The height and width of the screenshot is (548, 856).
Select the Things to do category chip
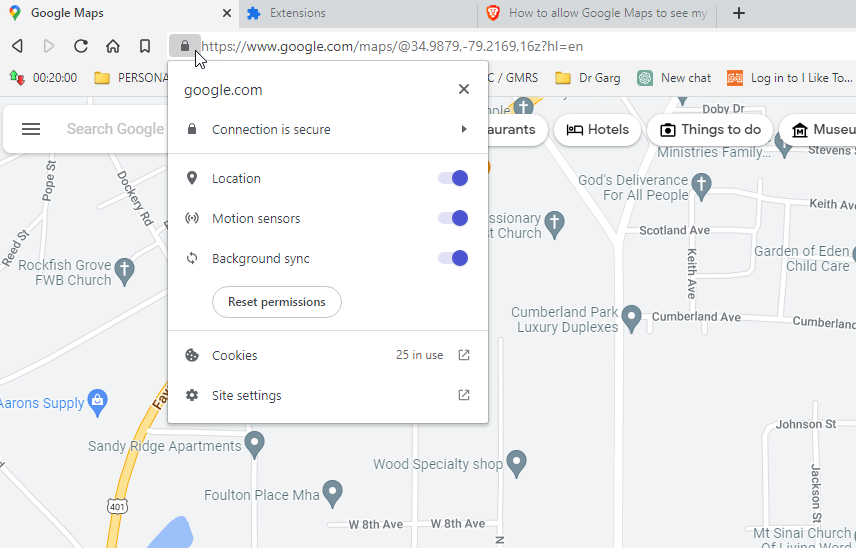(x=710, y=130)
